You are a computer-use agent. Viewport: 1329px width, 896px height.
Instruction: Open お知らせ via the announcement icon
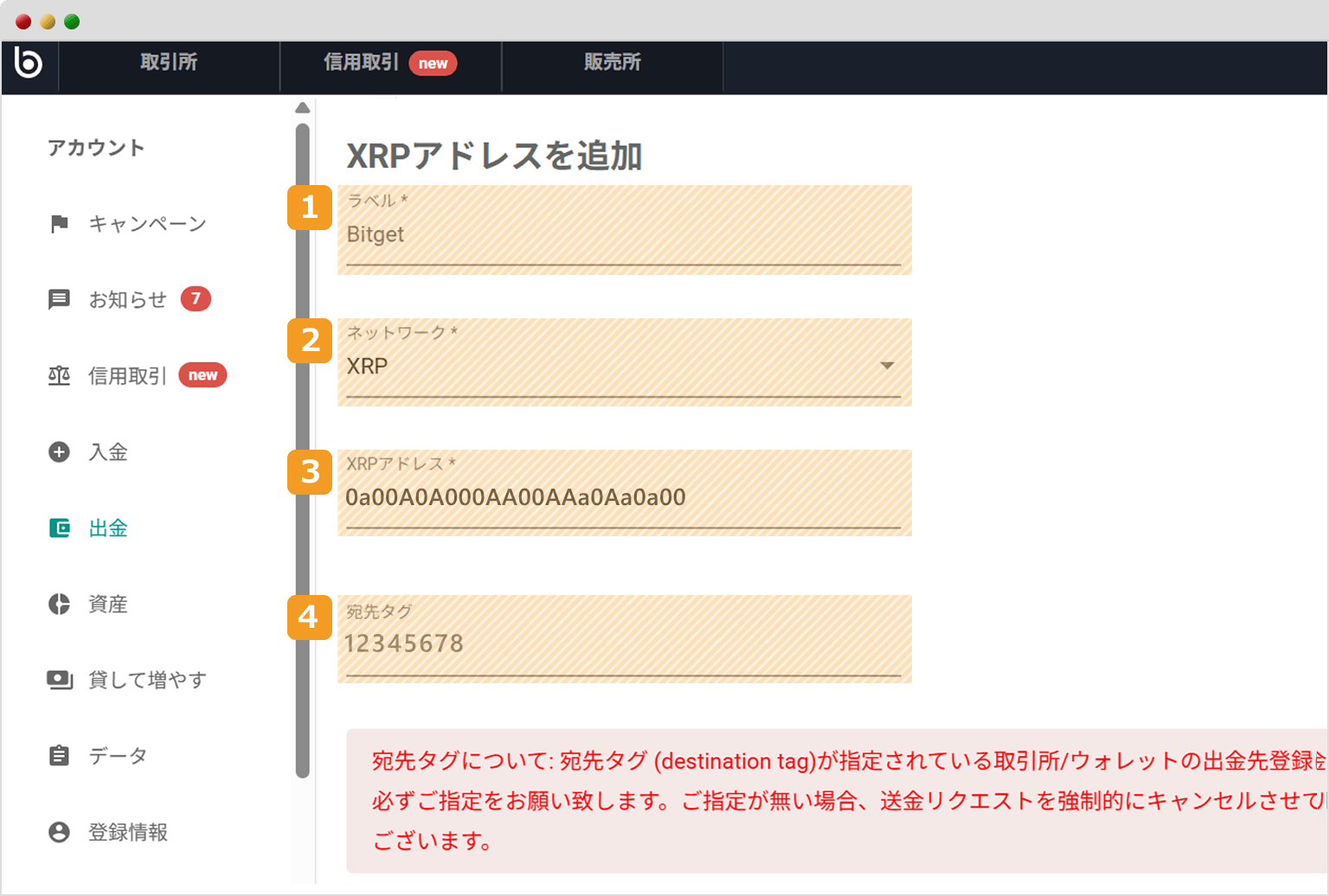(58, 299)
